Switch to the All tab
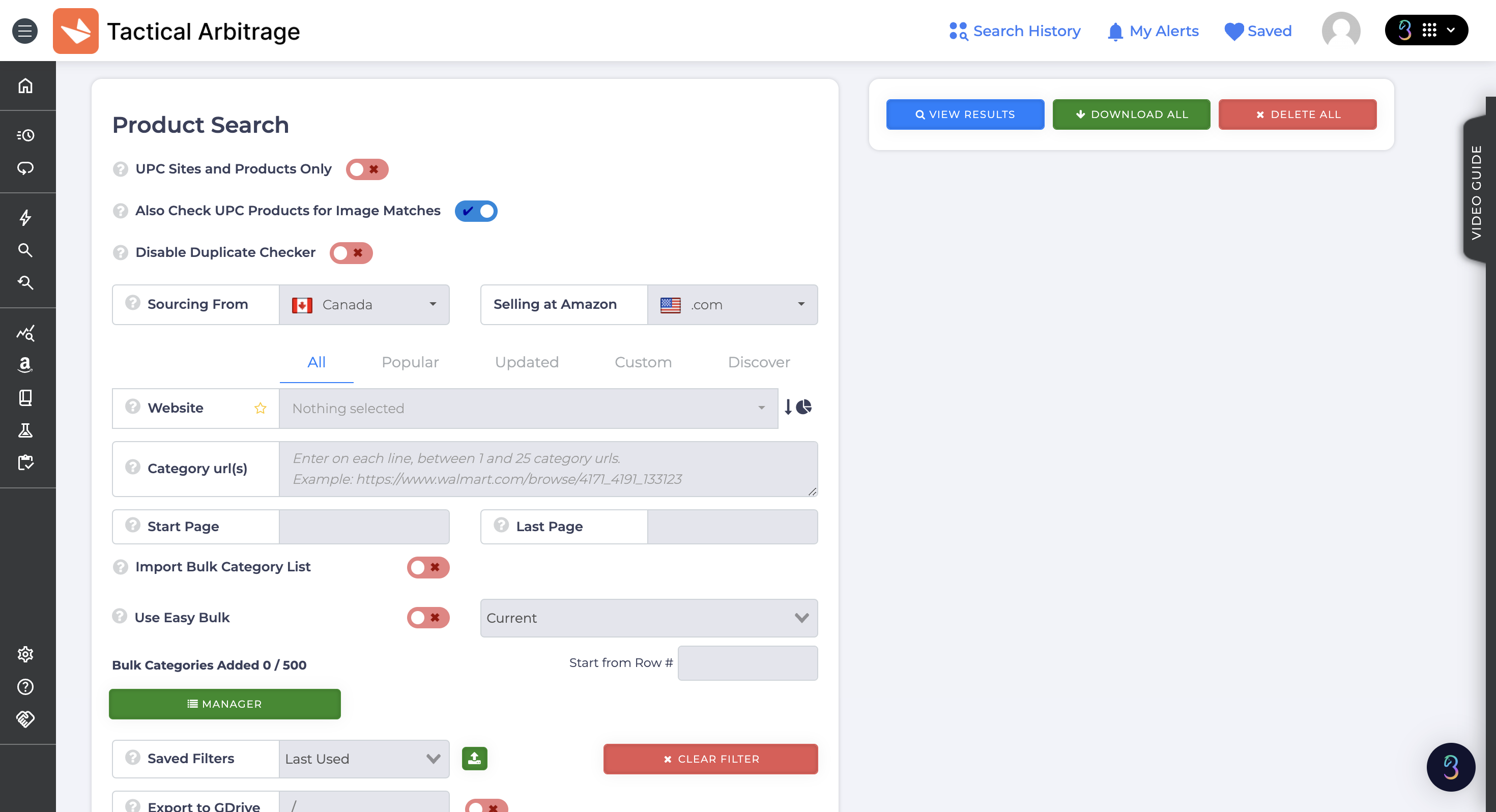Viewport: 1496px width, 812px height. [x=317, y=362]
